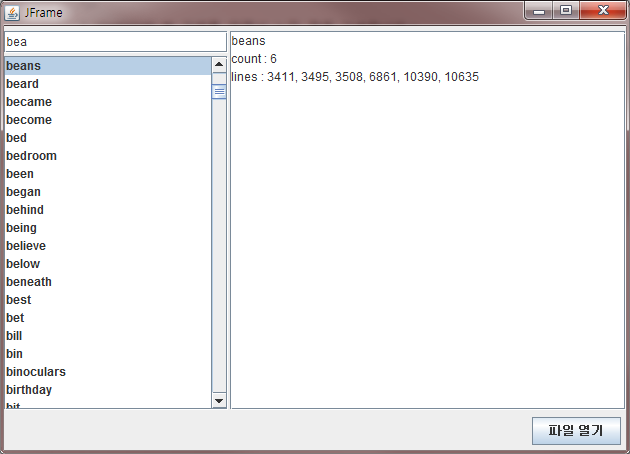630x454 pixels.
Task: Select 'bed' in the word list
Action: pyautogui.click(x=108, y=138)
